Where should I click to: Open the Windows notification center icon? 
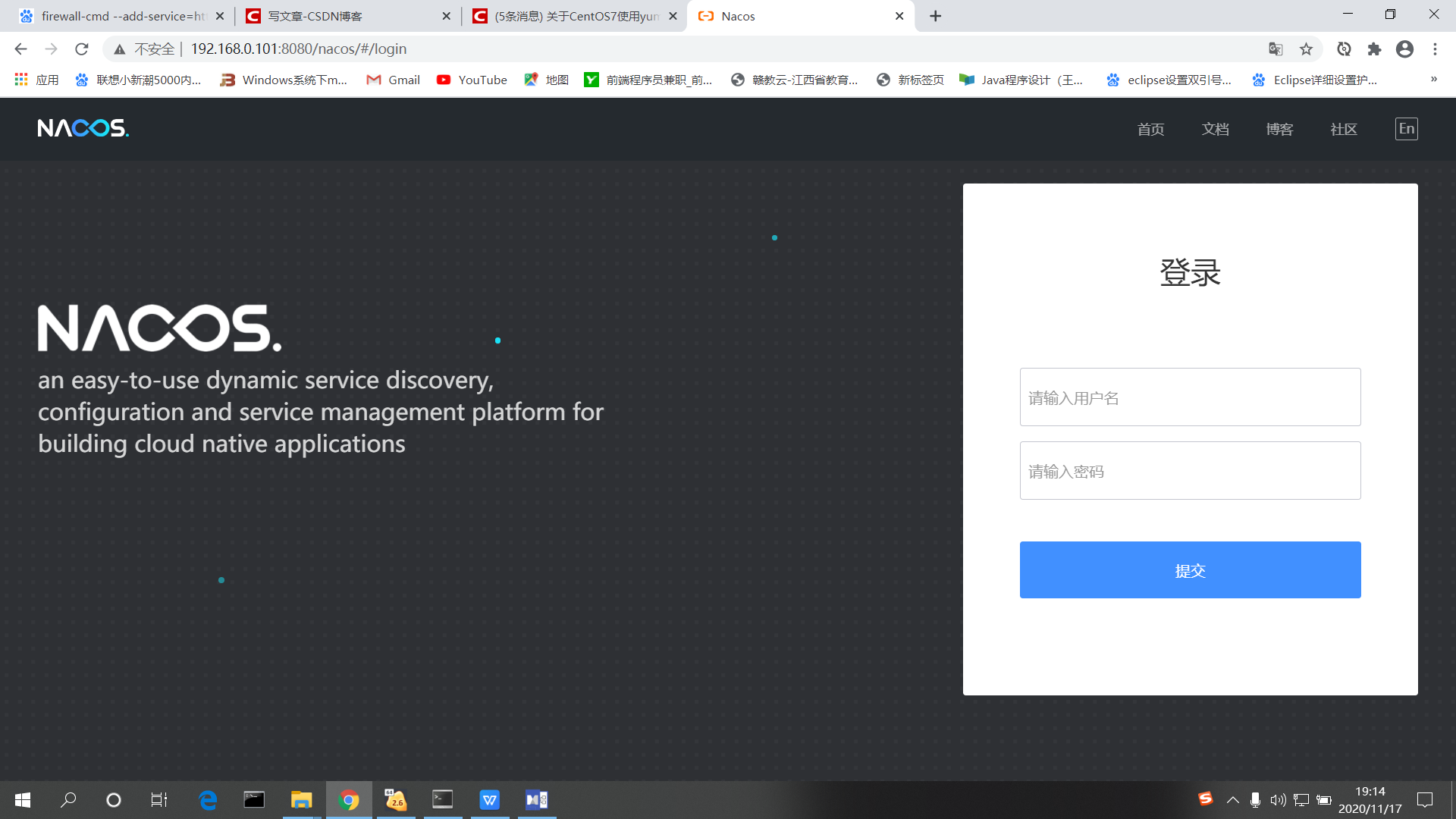point(1425,800)
